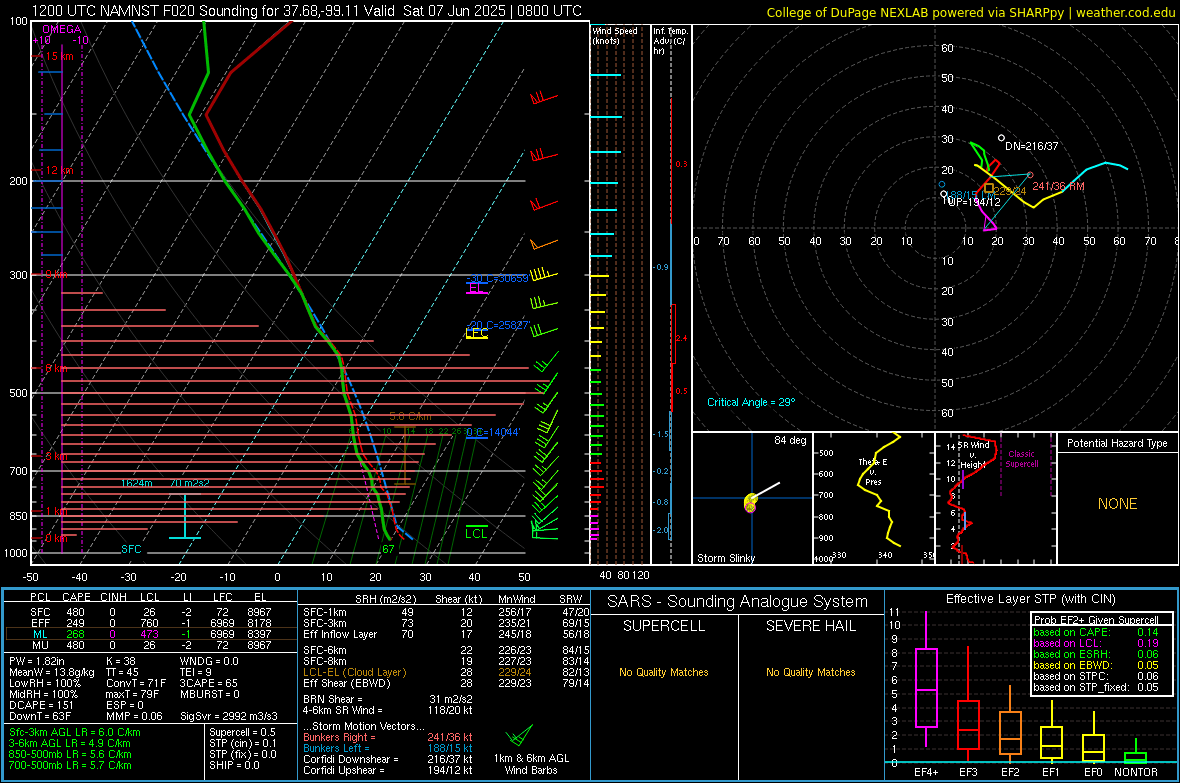Click the 0 C=14044' freezing level label
This screenshot has width=1180, height=783.
pos(493,433)
